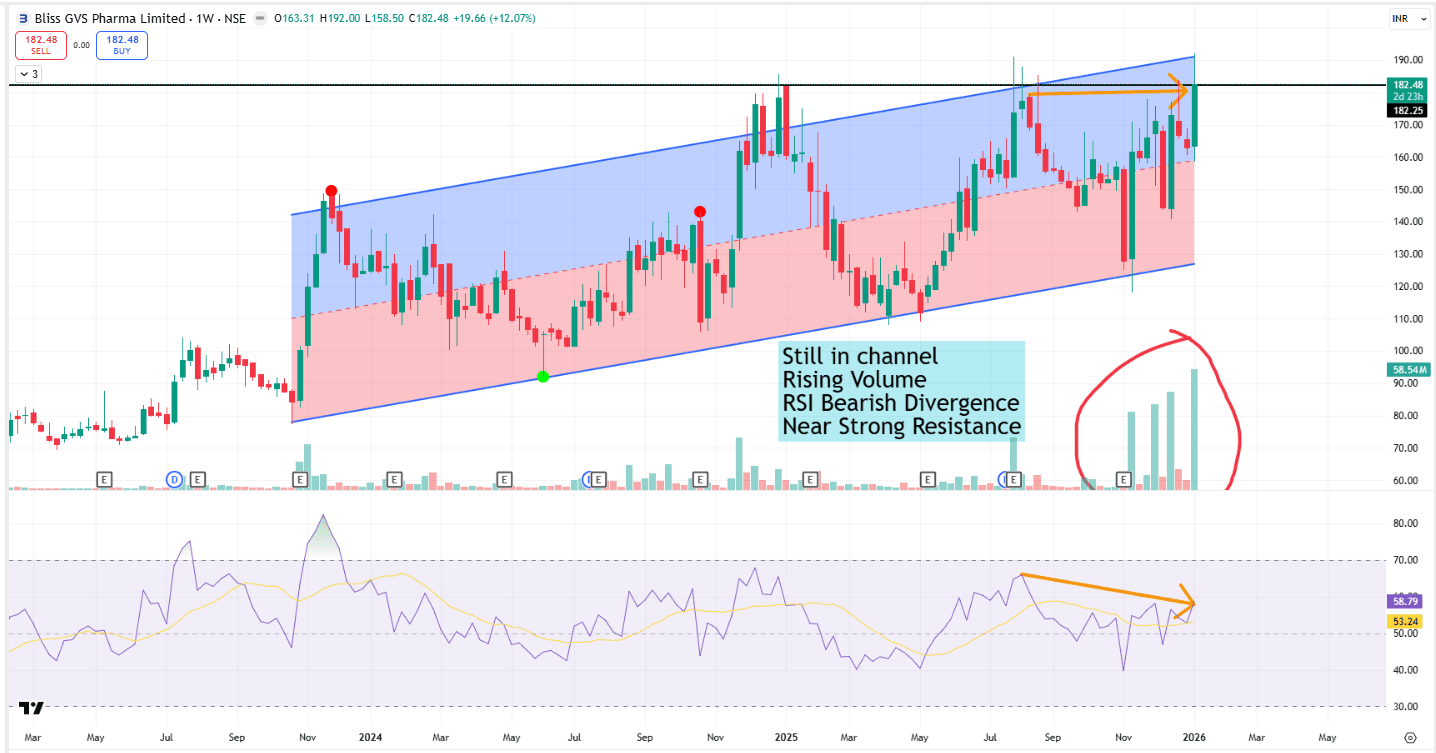Image resolution: width=1436 pixels, height=753 pixels.
Task: Click the earnings E marker near May 2024
Action: (504, 480)
